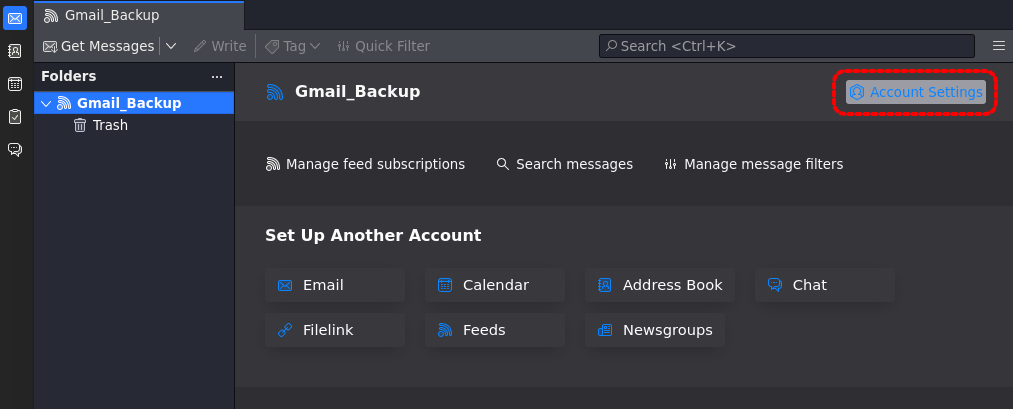Click the Get Messages button
This screenshot has width=1013, height=409.
98,47
